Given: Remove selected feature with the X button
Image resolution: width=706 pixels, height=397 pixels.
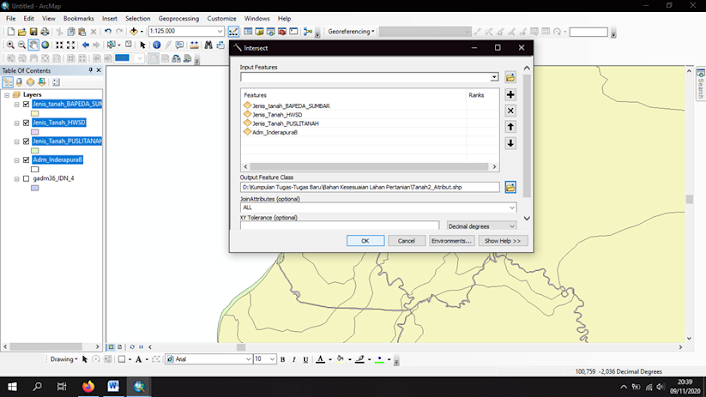Looking at the screenshot, I should (x=510, y=111).
